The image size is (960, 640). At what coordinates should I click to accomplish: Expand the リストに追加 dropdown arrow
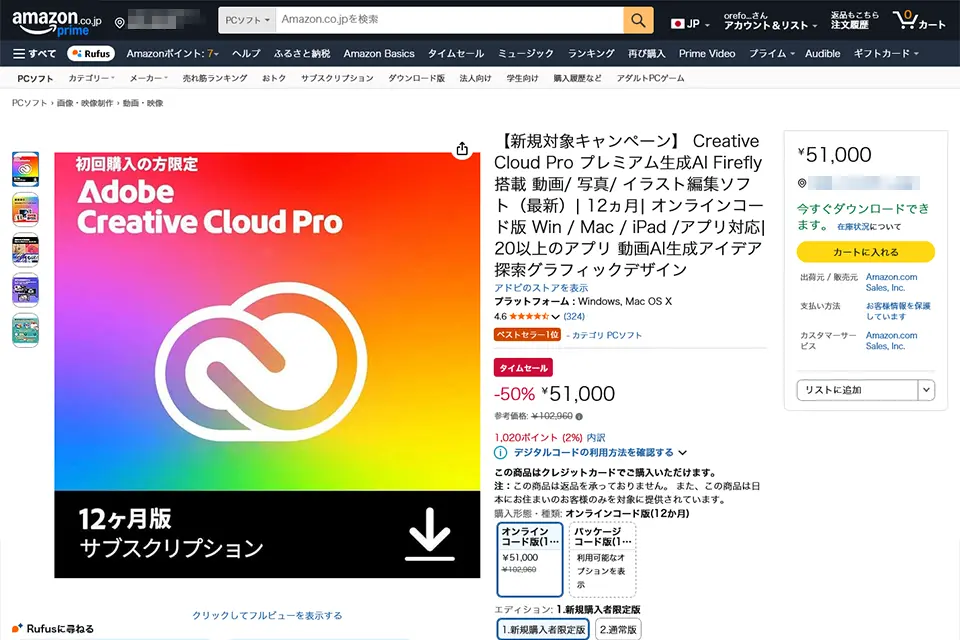[925, 390]
